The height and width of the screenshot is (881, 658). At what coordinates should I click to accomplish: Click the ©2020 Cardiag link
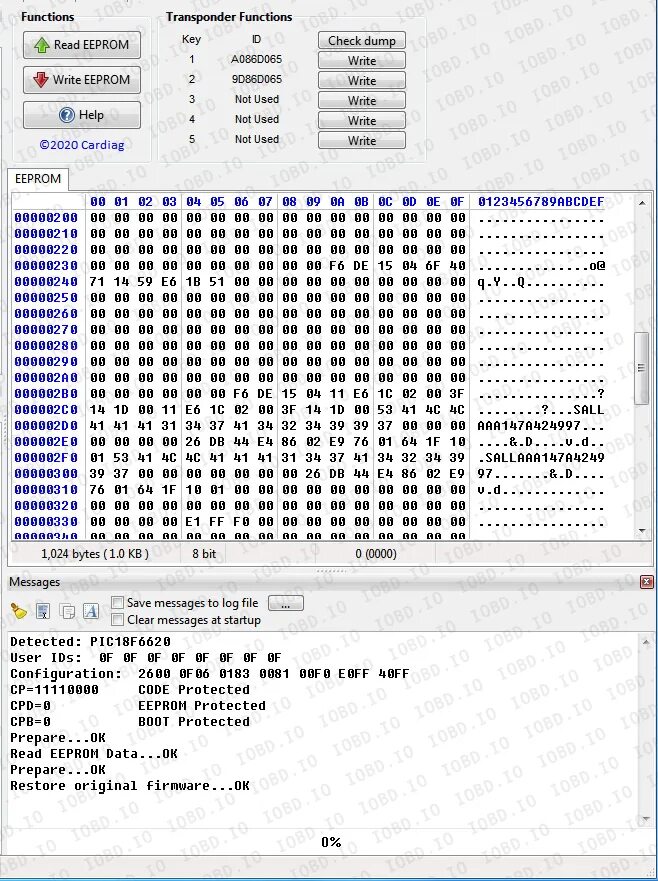82,145
